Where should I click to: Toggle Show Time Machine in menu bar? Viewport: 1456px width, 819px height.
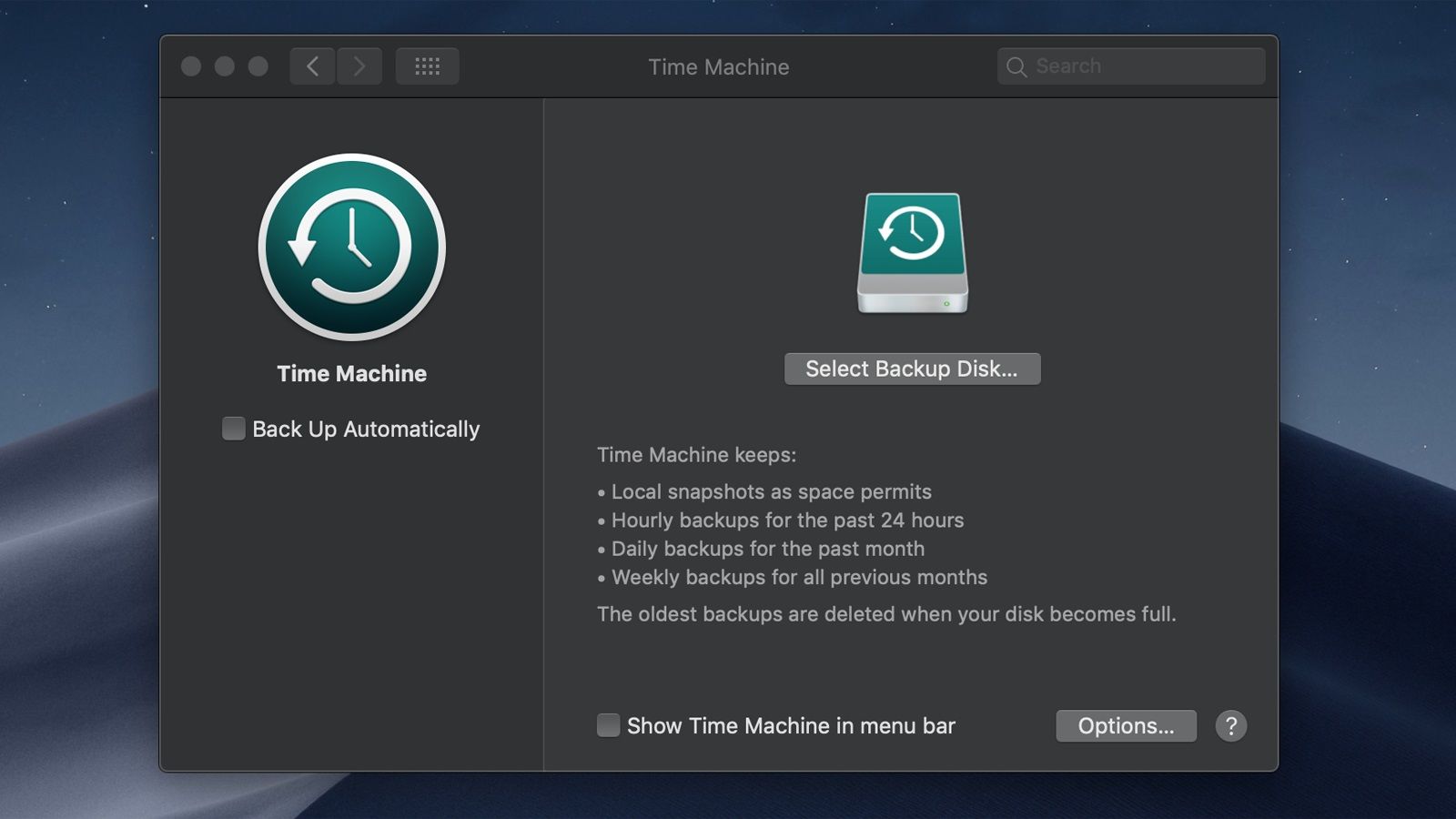point(608,725)
